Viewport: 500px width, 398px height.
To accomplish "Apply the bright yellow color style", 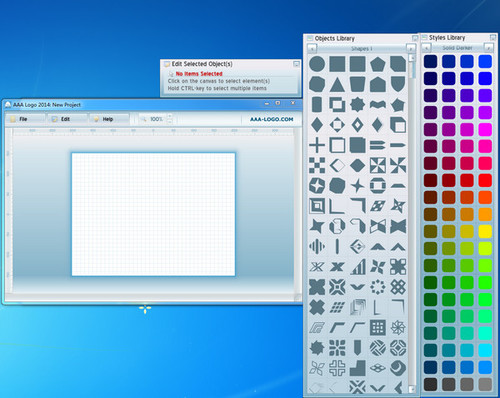I will [x=485, y=231].
